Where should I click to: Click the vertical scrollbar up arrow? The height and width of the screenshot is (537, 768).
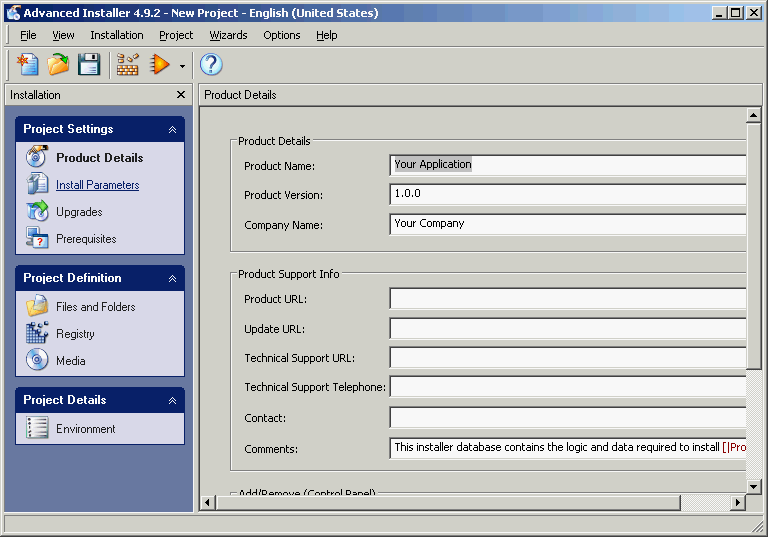click(x=753, y=116)
